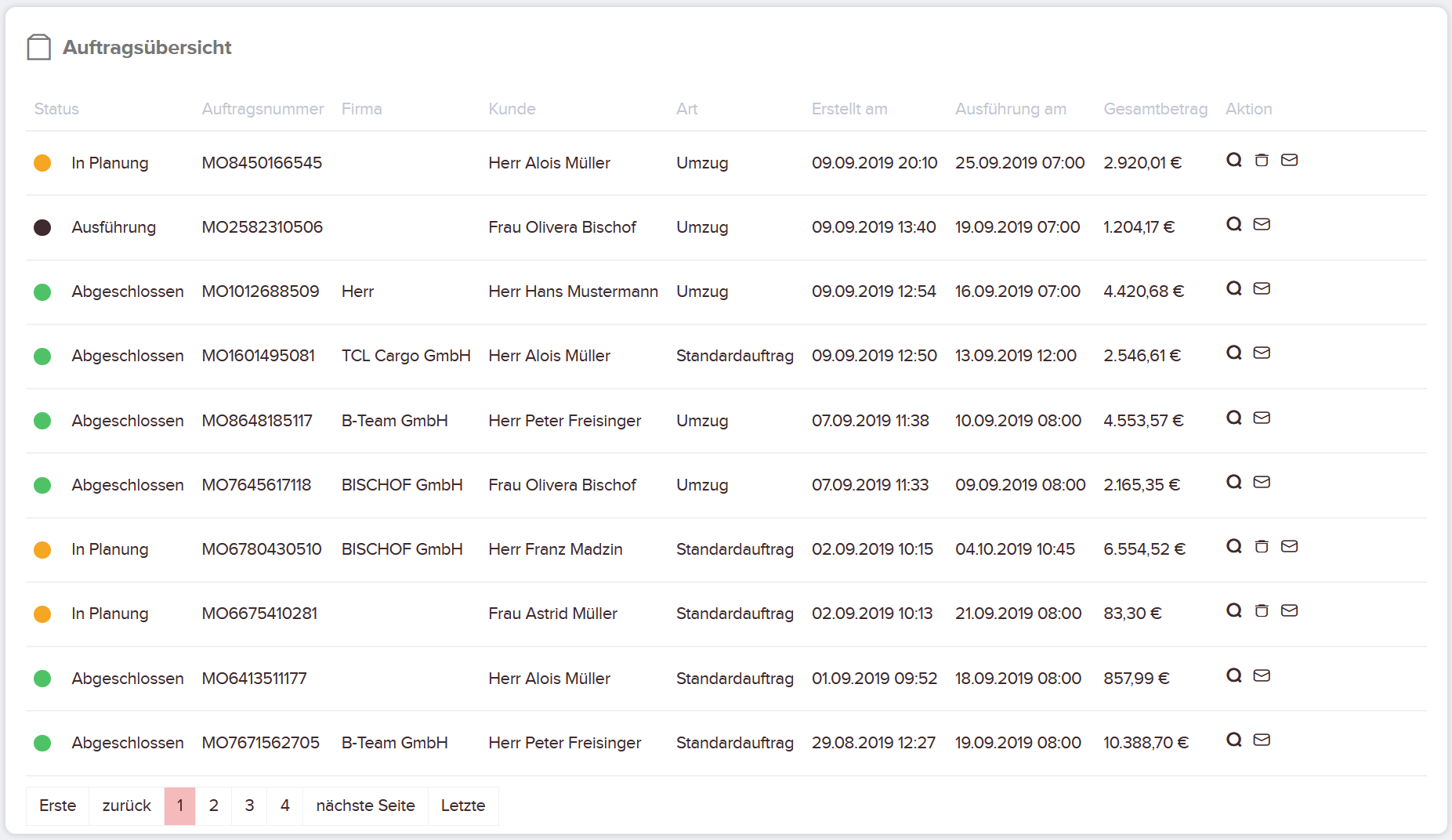Envelope icon for order MO6675410281

click(1289, 610)
